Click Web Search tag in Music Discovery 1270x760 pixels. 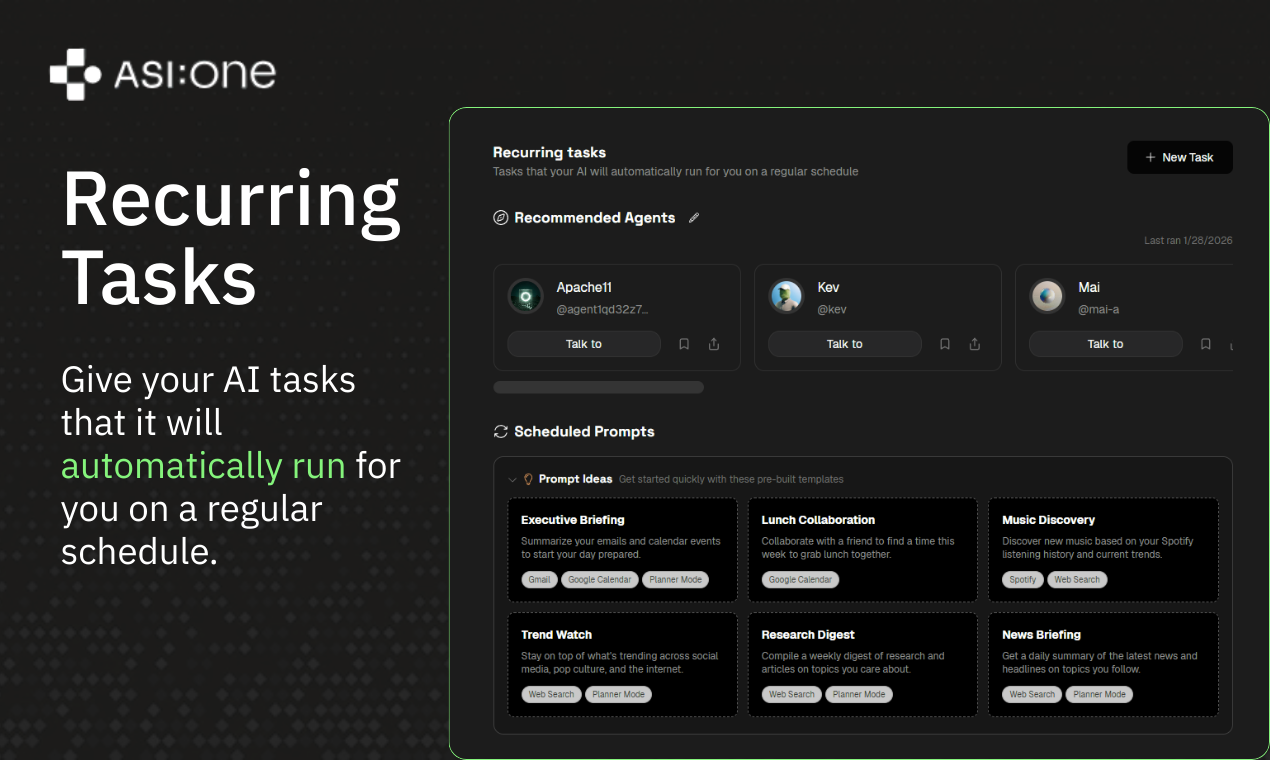click(1077, 580)
